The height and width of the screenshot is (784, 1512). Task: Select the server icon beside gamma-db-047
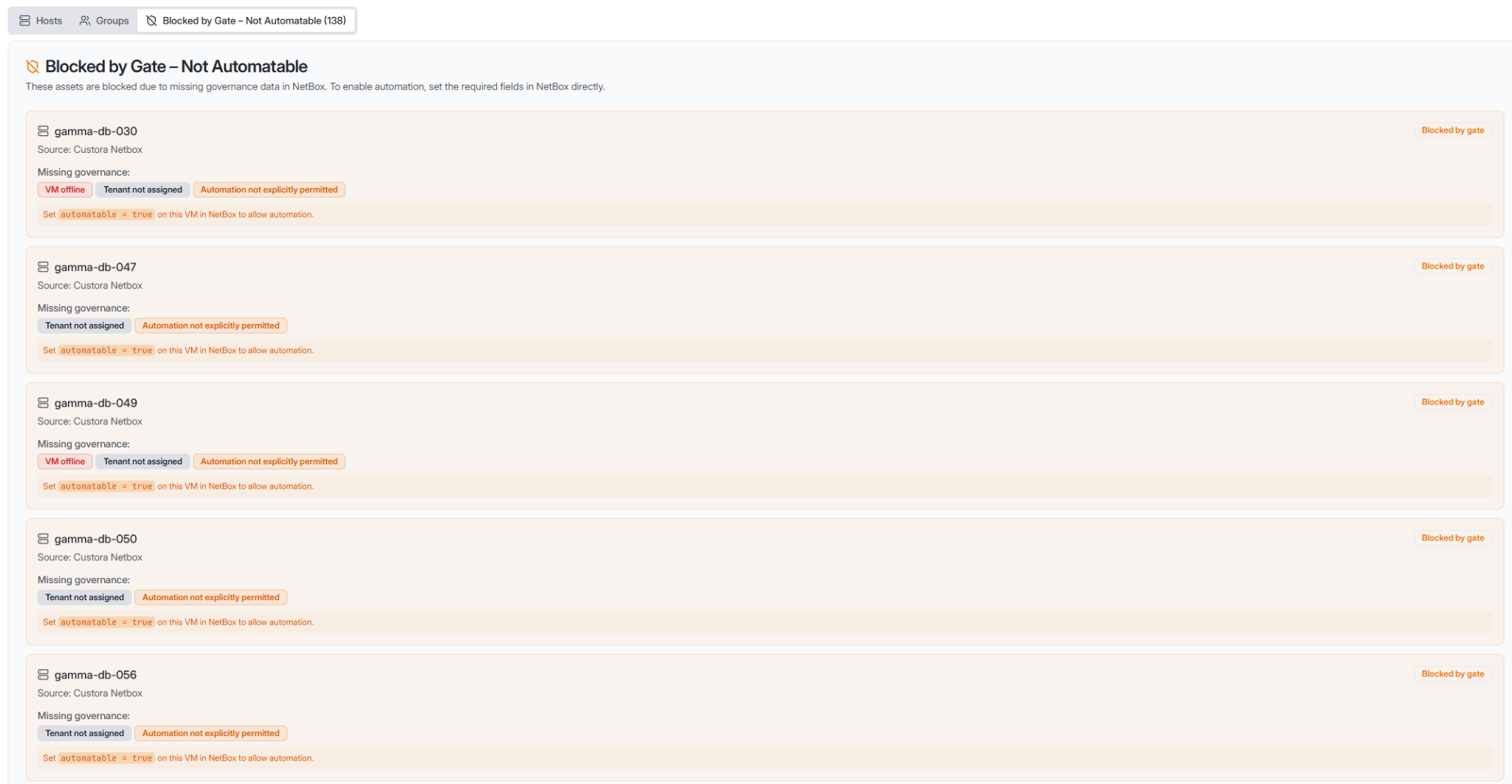[43, 267]
